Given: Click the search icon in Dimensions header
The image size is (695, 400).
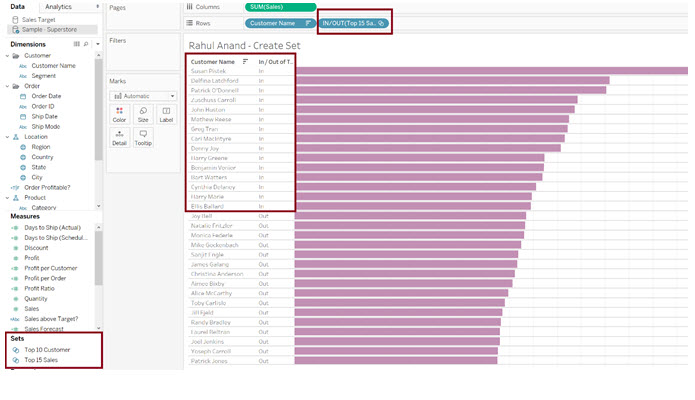Looking at the screenshot, I should 86,44.
